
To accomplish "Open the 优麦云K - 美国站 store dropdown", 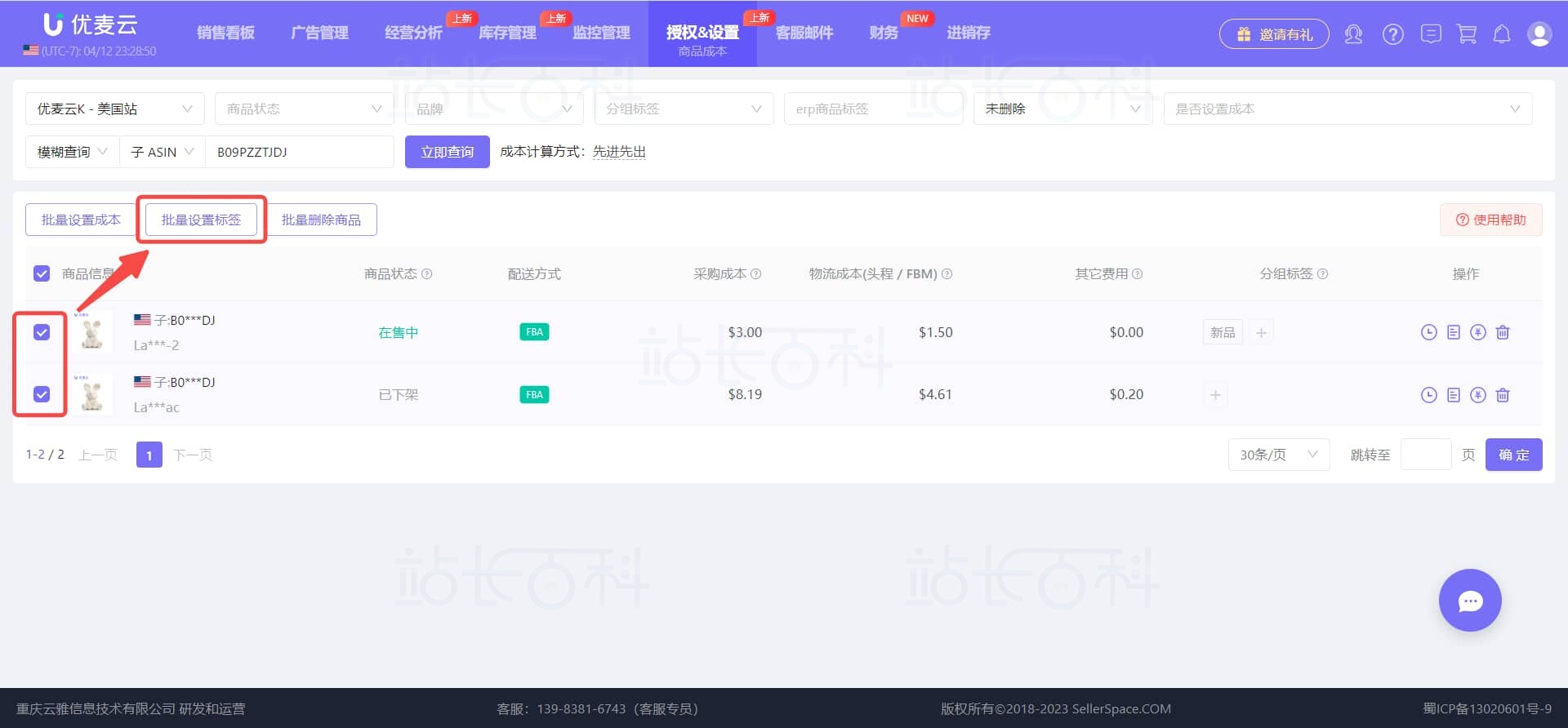I will pos(114,109).
